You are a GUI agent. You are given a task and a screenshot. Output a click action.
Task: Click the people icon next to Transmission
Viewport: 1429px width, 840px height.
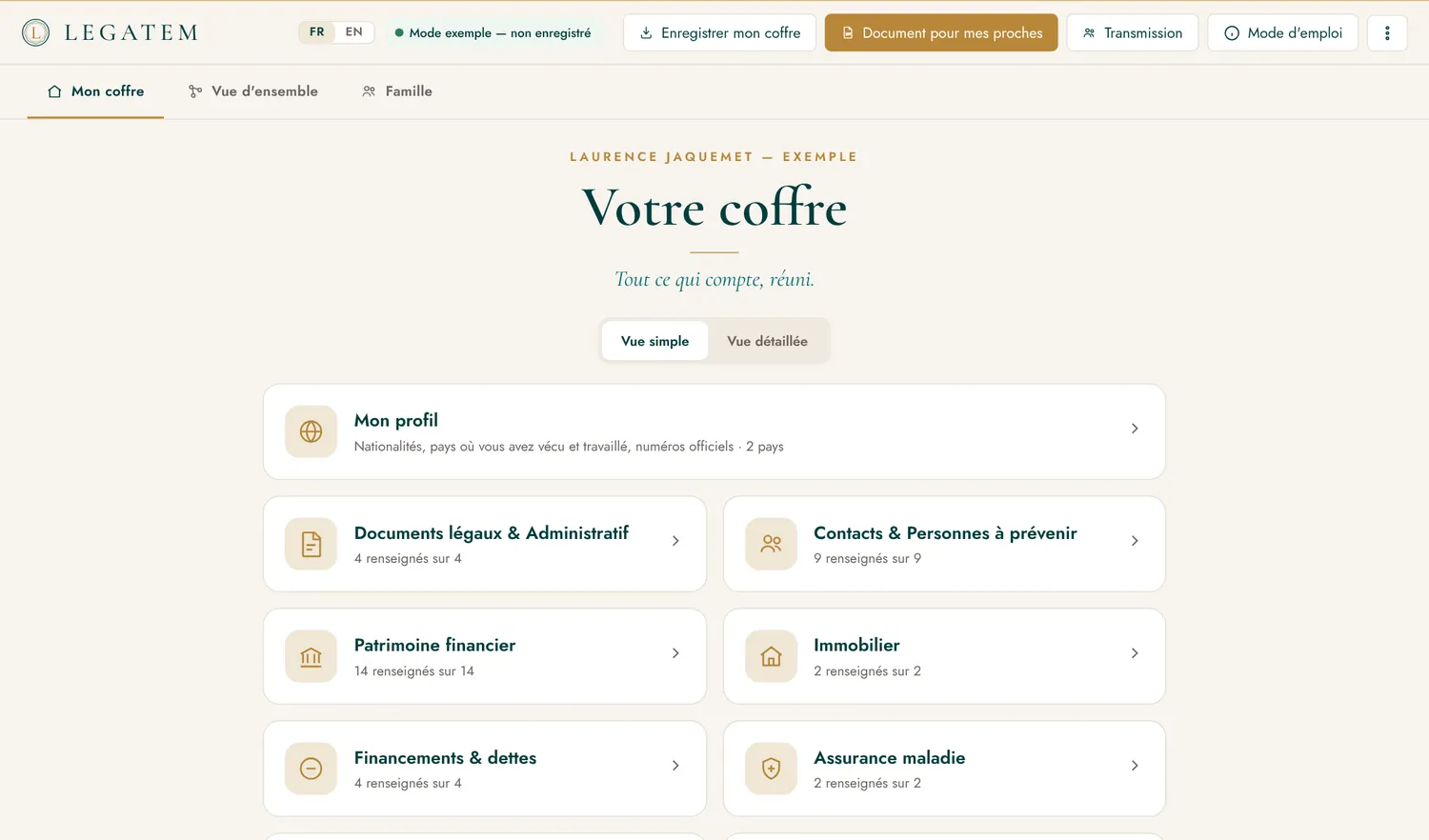tap(1089, 32)
